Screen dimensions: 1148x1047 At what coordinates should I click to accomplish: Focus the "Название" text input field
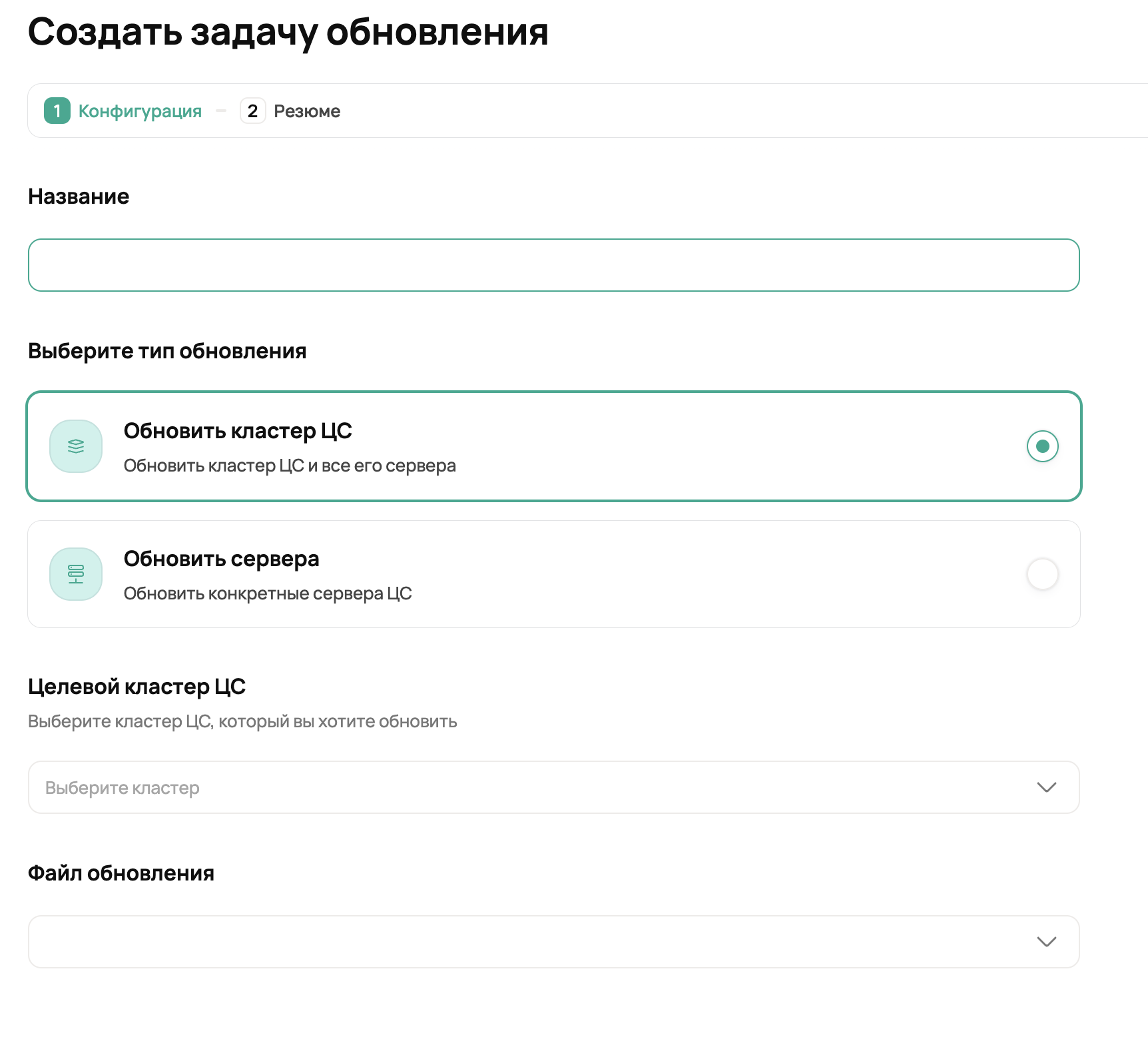pyautogui.click(x=553, y=265)
